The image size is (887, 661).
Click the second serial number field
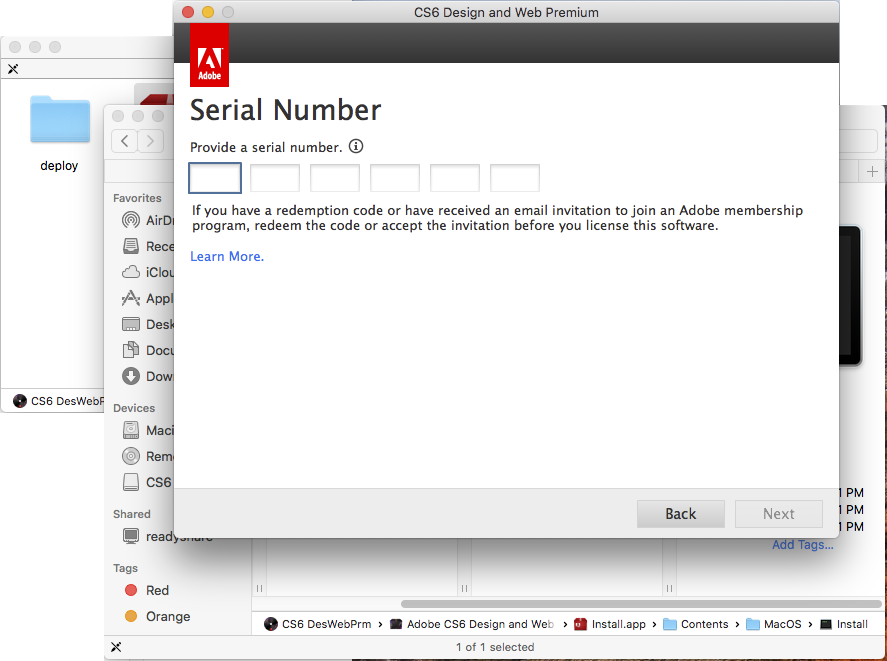pyautogui.click(x=275, y=178)
